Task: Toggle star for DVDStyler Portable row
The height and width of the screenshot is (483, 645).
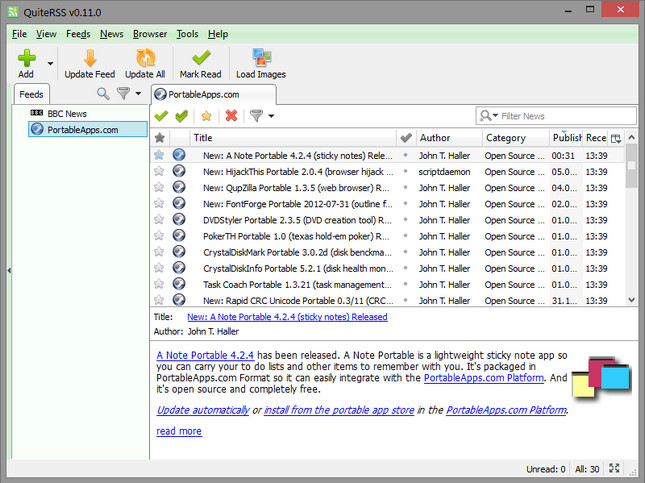Action: click(x=159, y=219)
